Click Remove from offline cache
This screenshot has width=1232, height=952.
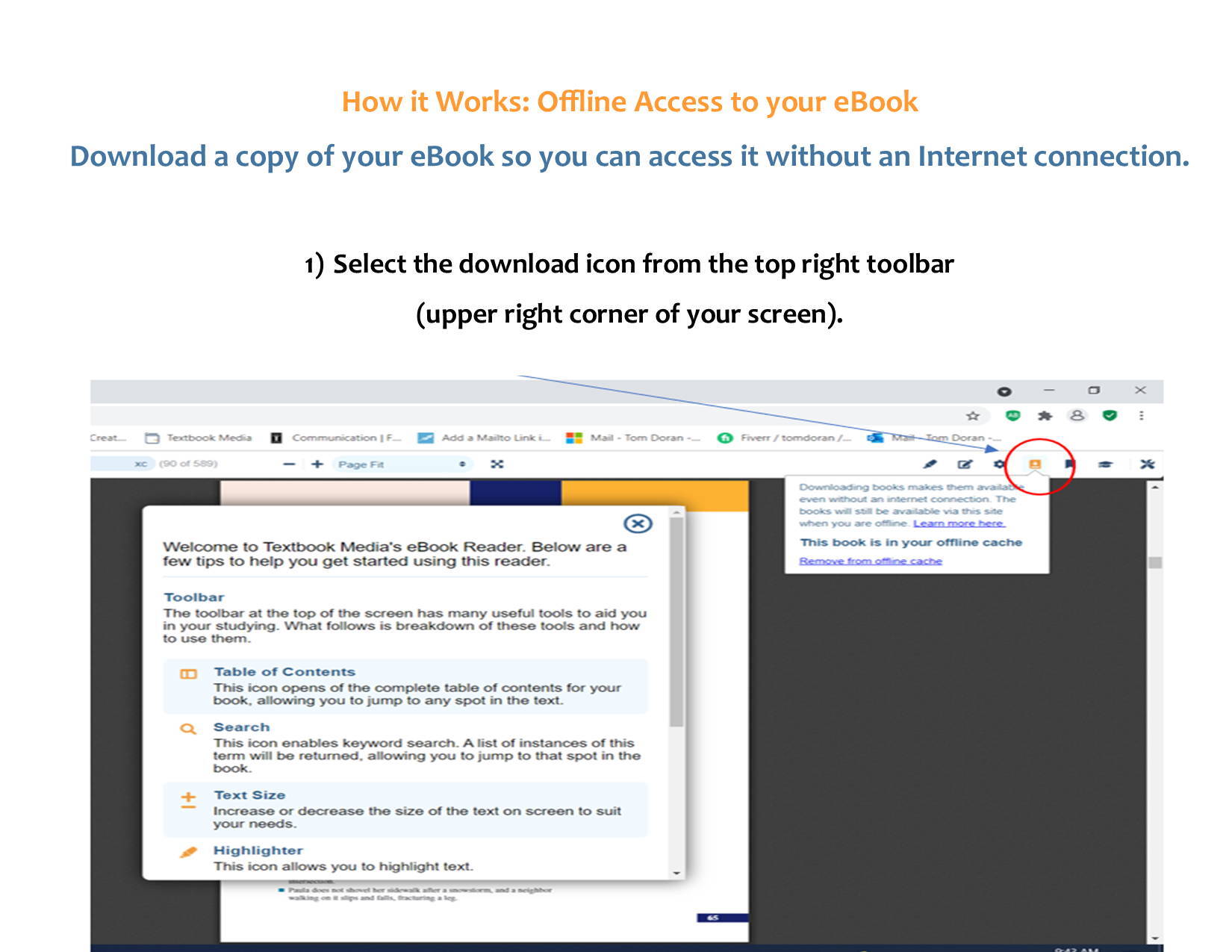pyautogui.click(x=871, y=561)
